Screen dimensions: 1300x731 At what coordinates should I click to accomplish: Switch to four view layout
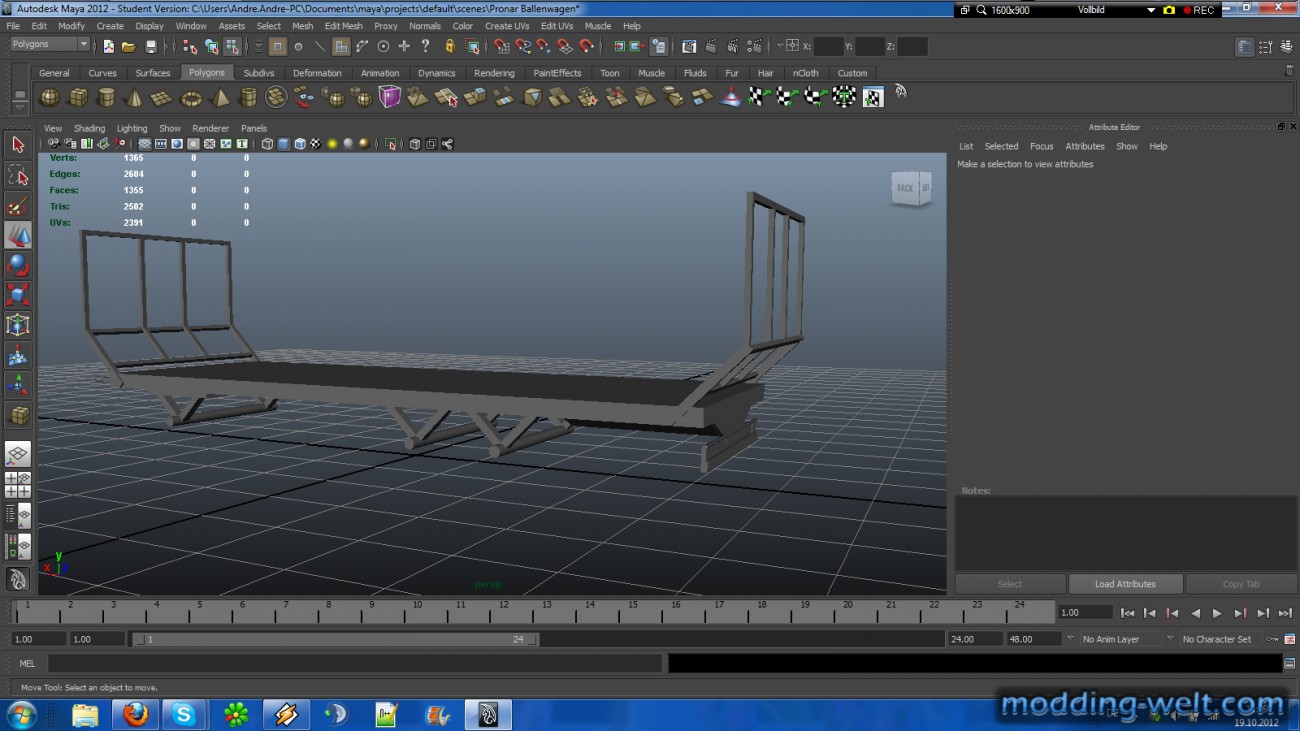[18, 485]
